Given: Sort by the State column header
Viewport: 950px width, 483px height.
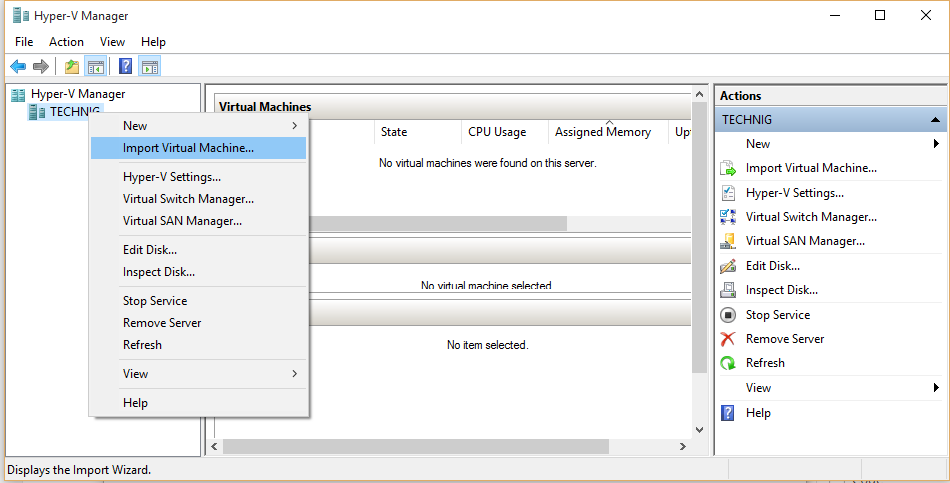Looking at the screenshot, I should click(x=417, y=132).
